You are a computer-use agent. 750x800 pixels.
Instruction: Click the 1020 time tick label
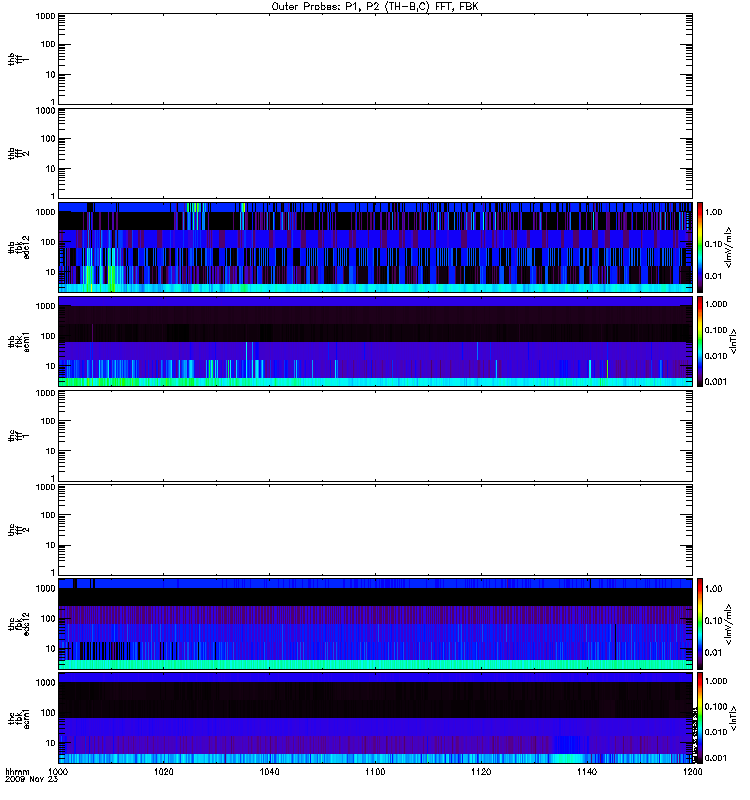[164, 772]
